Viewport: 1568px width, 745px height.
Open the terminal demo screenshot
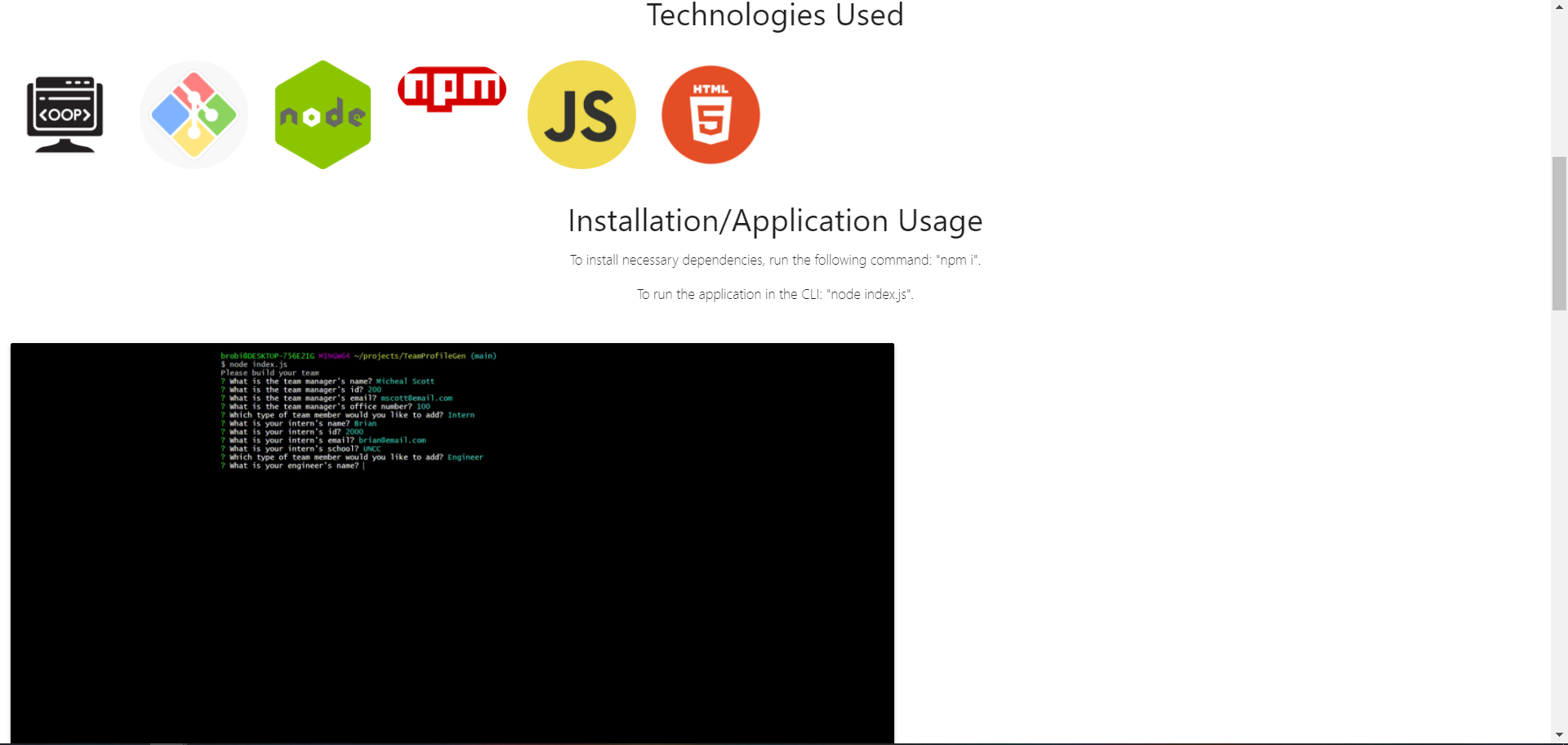coord(452,543)
